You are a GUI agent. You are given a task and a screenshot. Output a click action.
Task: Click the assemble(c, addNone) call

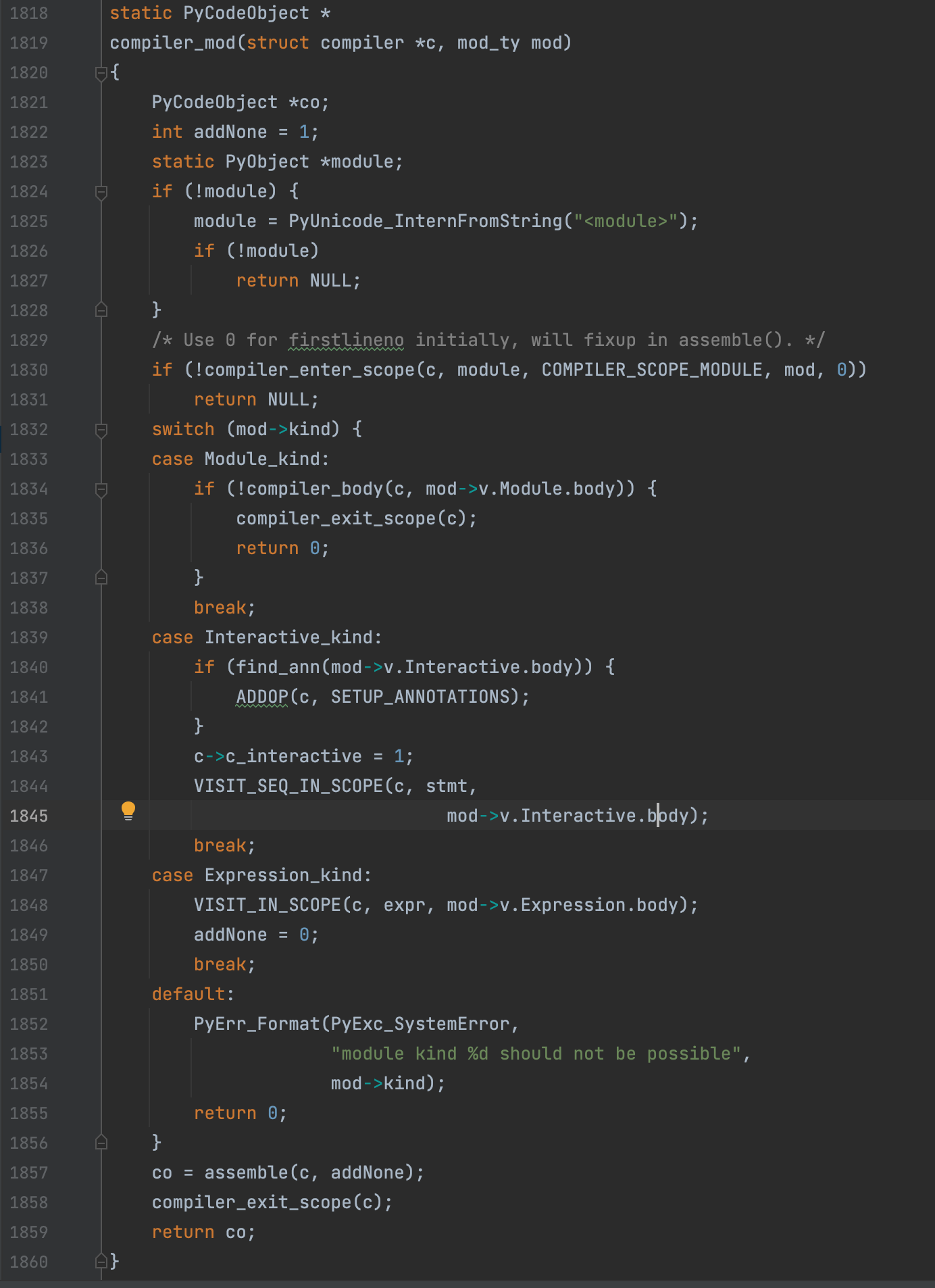pos(309,1173)
